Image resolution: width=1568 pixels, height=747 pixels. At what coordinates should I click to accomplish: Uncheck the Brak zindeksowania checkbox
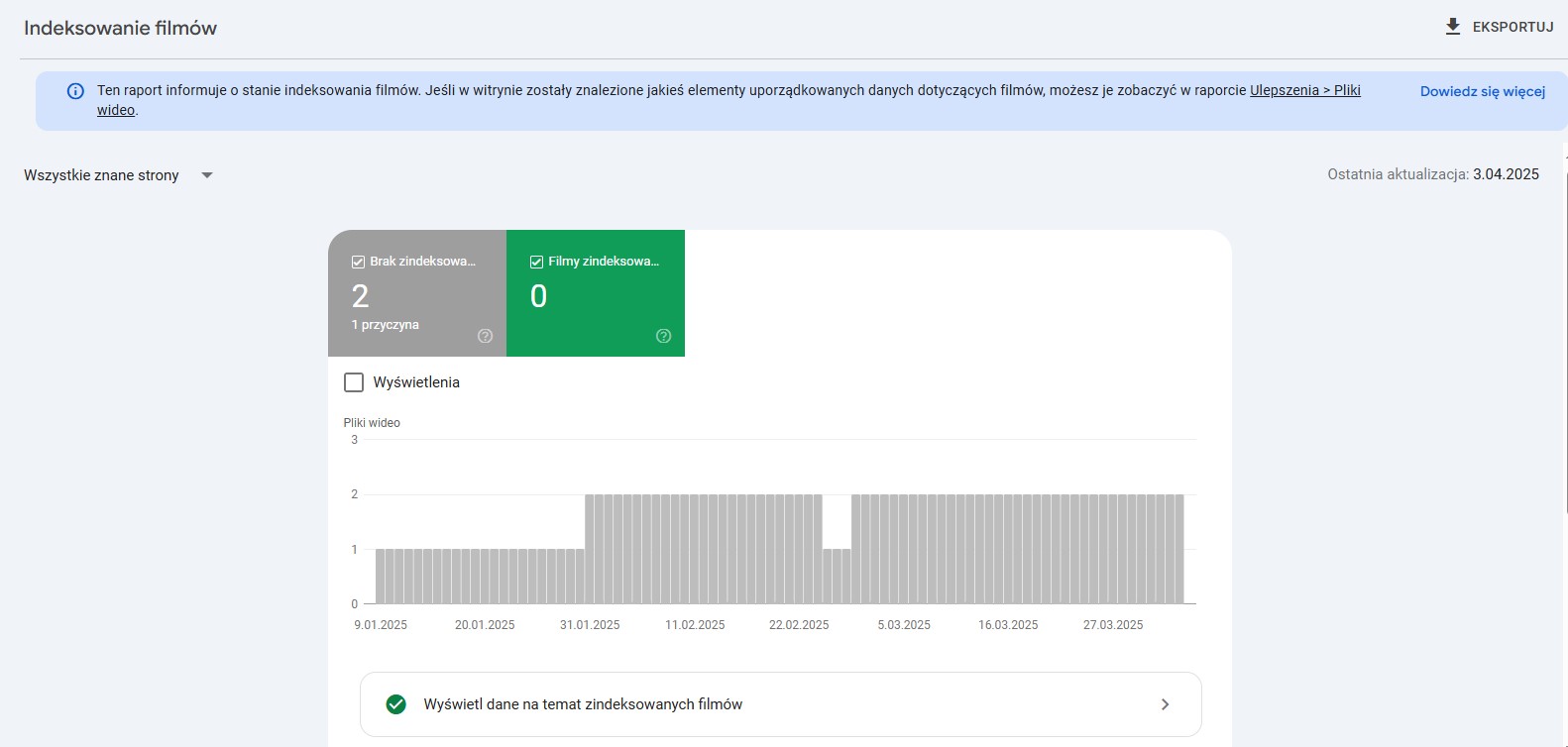358,262
